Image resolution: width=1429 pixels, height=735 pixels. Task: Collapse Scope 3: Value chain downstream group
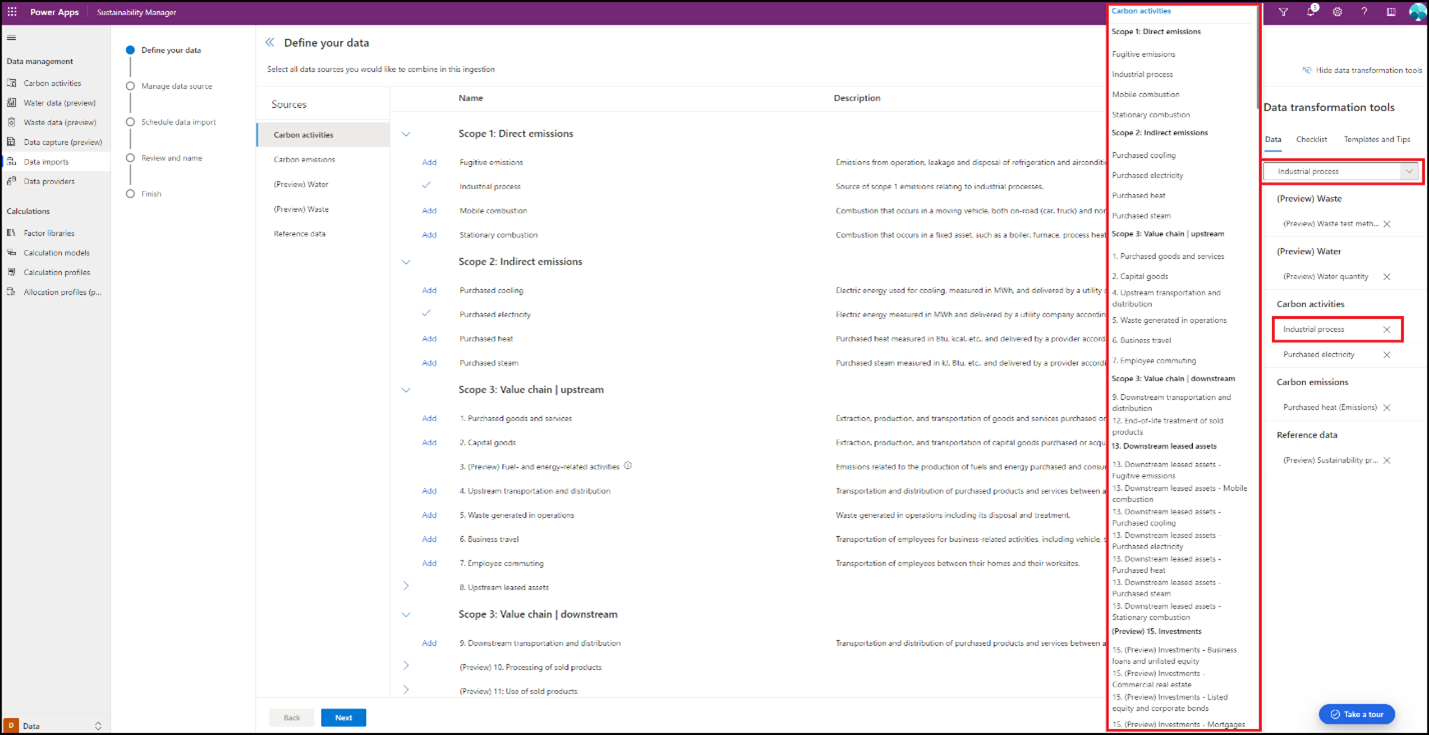tap(406, 614)
